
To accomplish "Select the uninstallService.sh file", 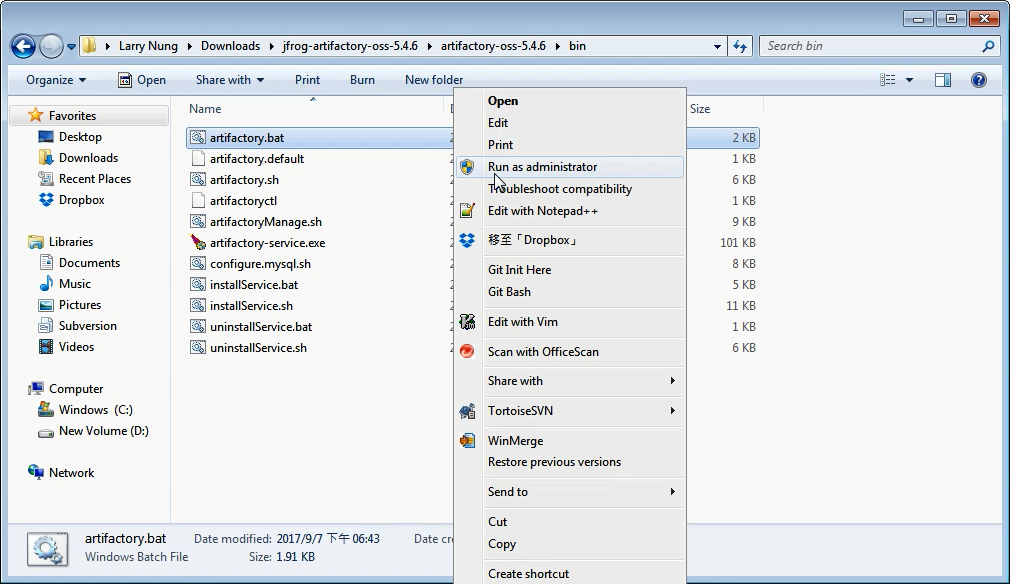I will 258,348.
